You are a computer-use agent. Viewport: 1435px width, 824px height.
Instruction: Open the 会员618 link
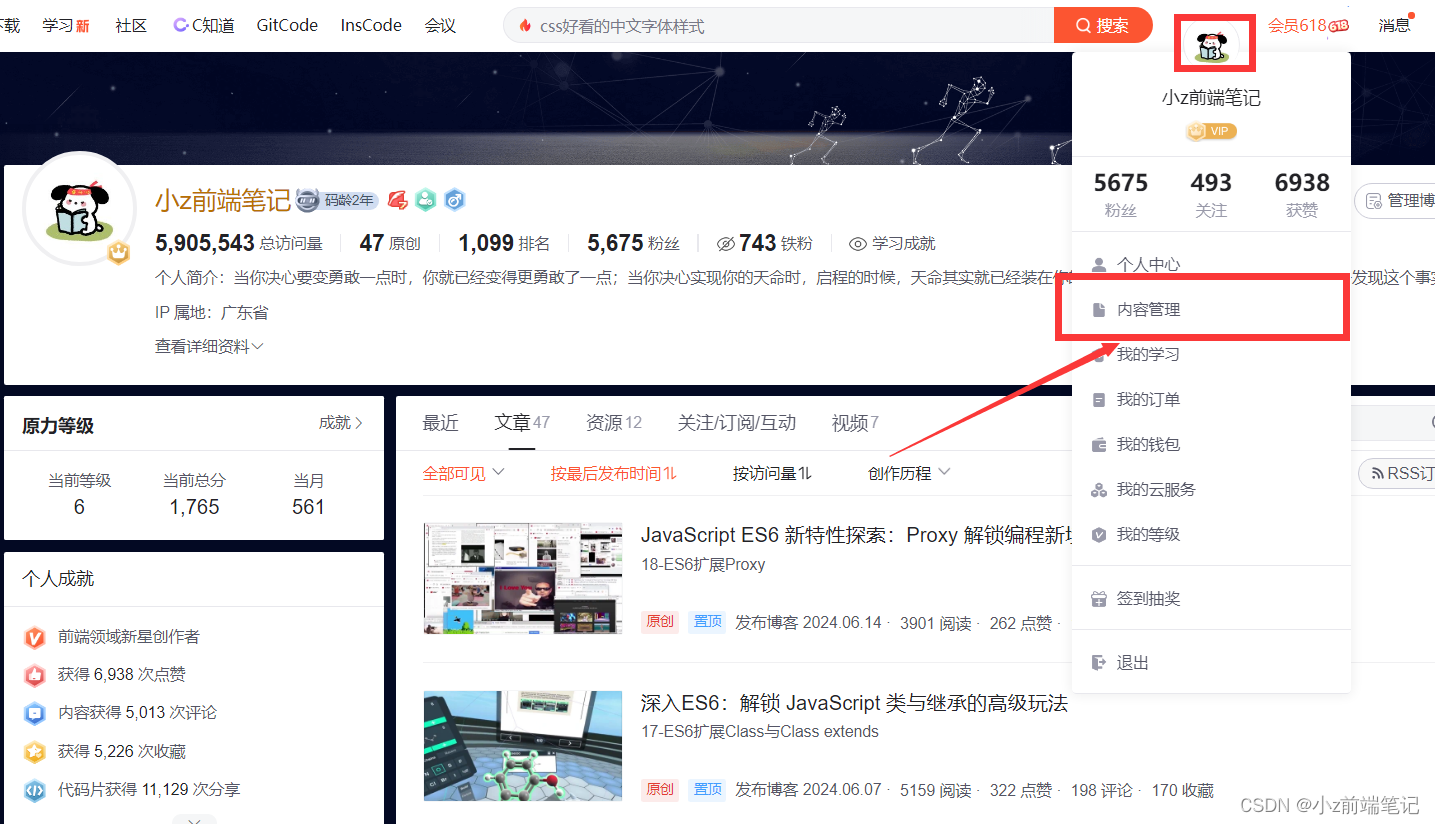(1308, 26)
